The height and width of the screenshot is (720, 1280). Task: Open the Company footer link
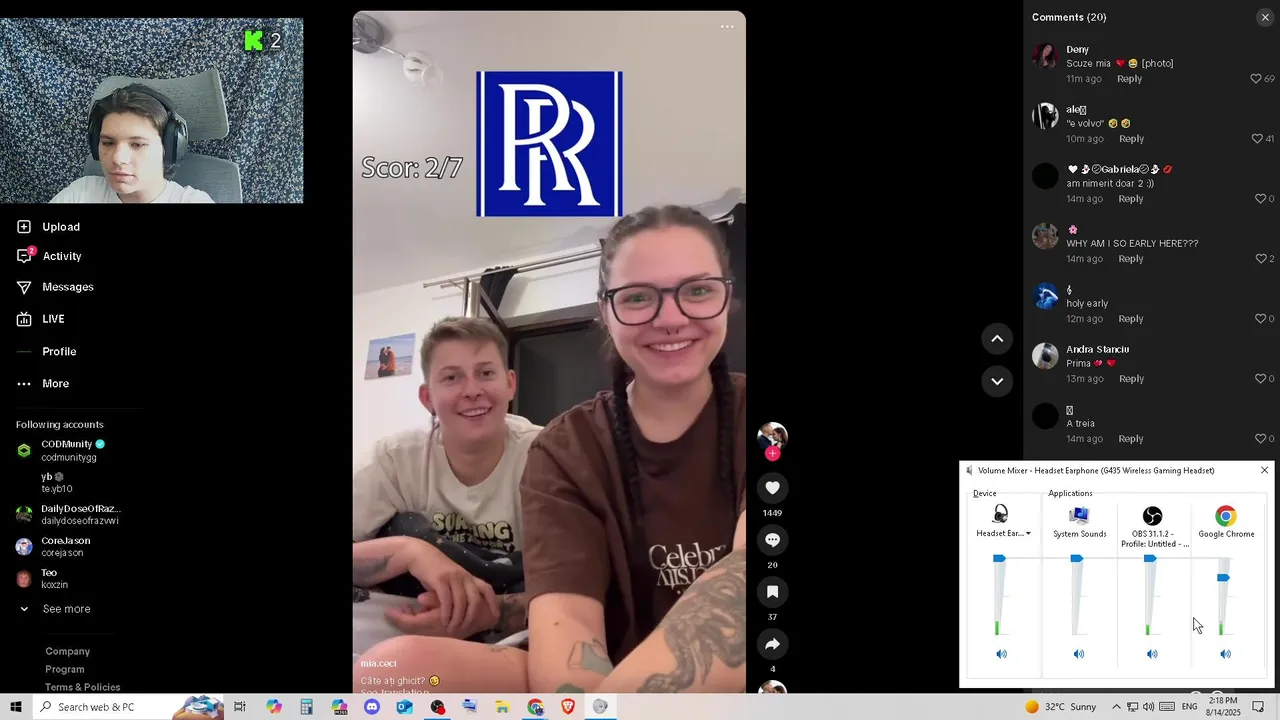click(67, 652)
